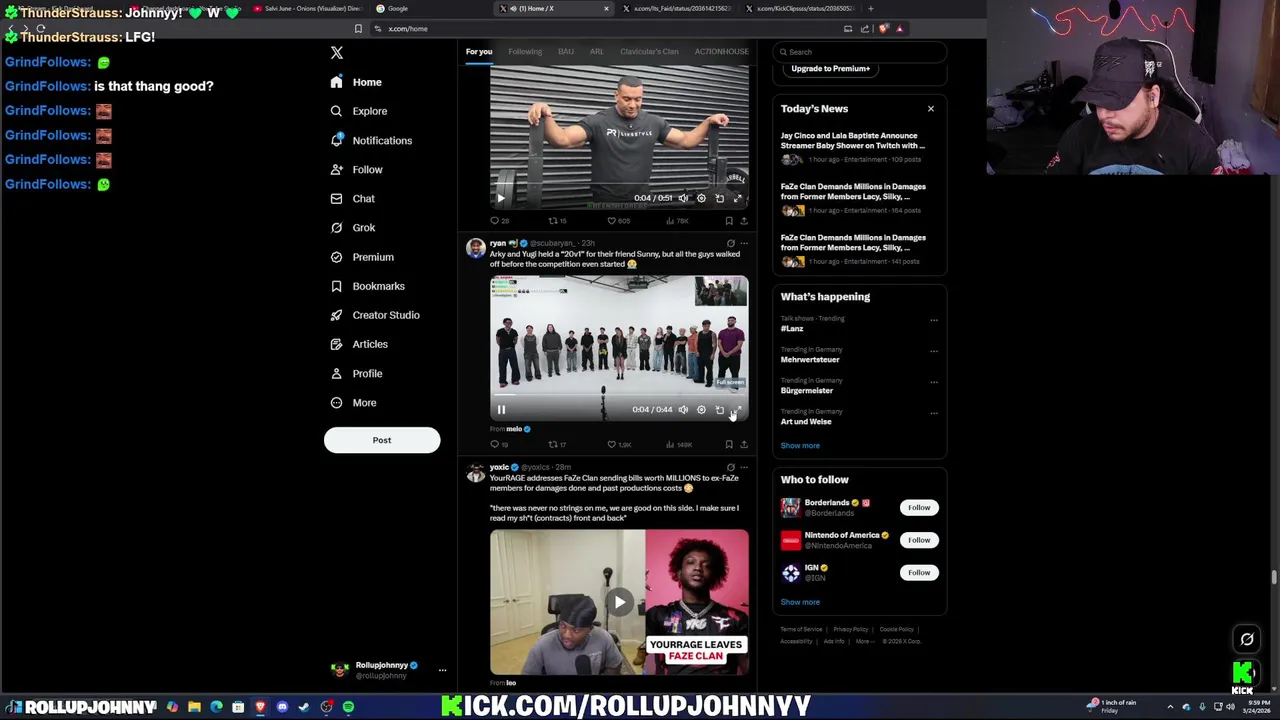Go to Profile from the sidebar
This screenshot has height=720, width=1280.
click(x=356, y=373)
